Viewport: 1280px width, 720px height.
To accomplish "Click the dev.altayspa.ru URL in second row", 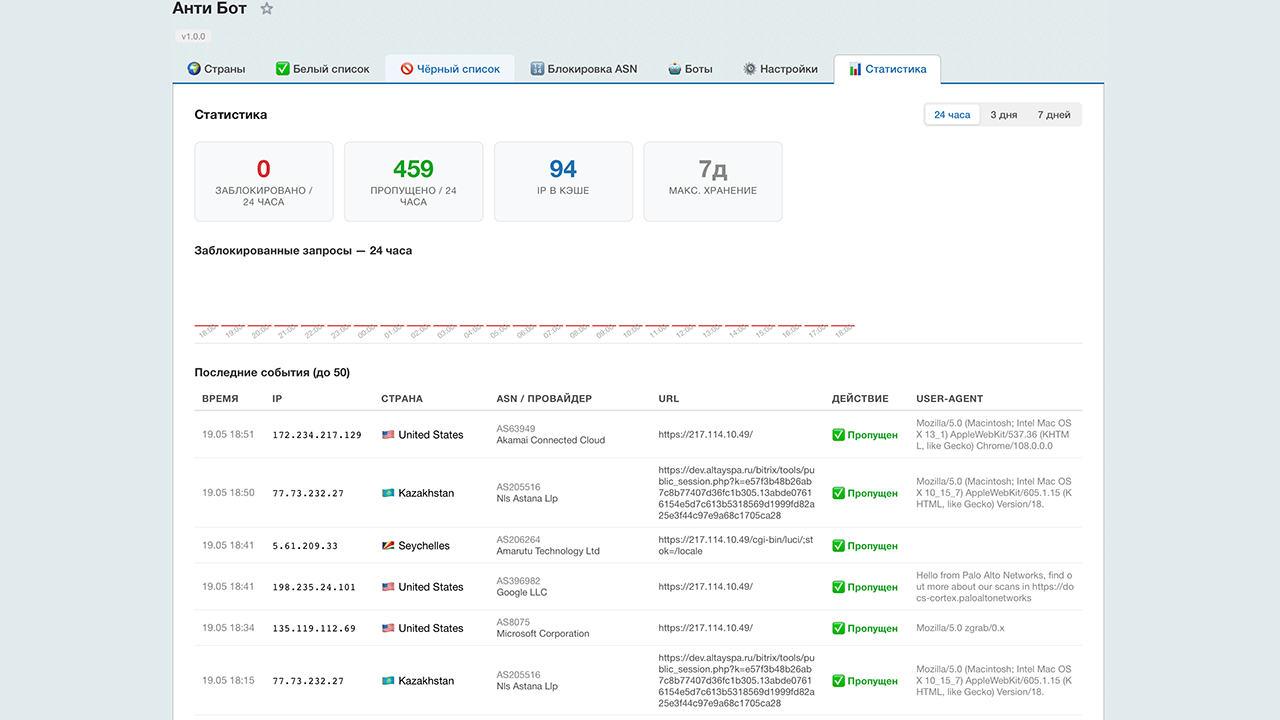I will (737, 493).
